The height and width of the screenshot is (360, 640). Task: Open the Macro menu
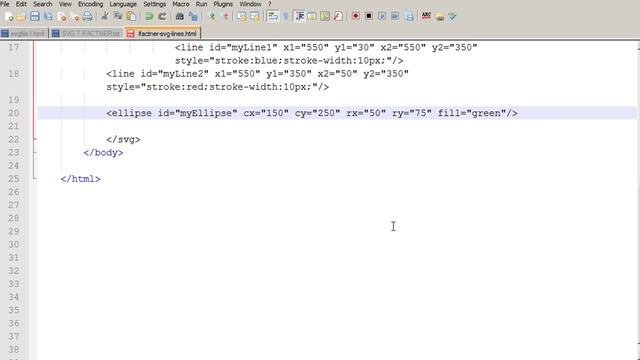[181, 4]
